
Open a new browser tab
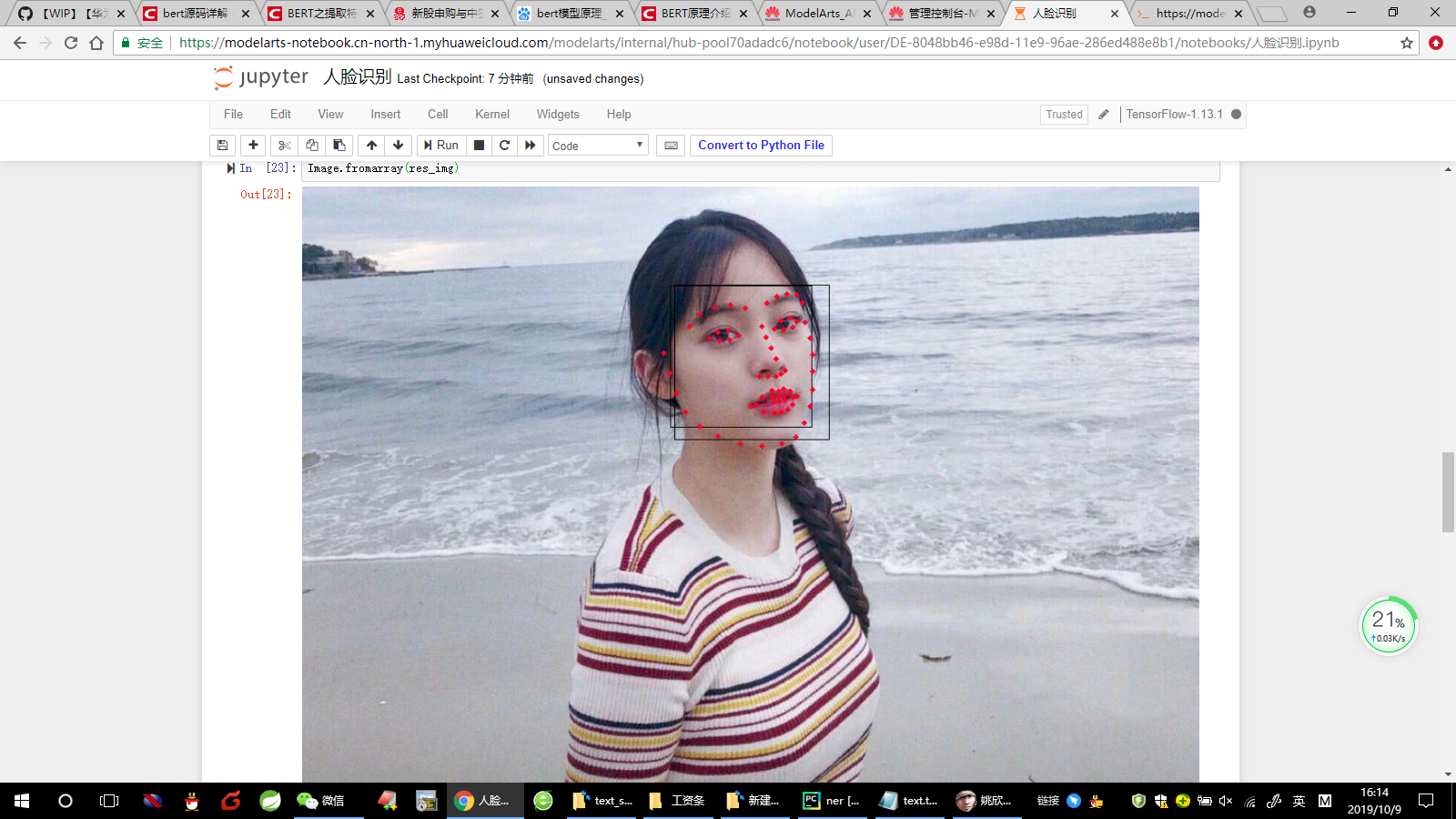(1272, 14)
